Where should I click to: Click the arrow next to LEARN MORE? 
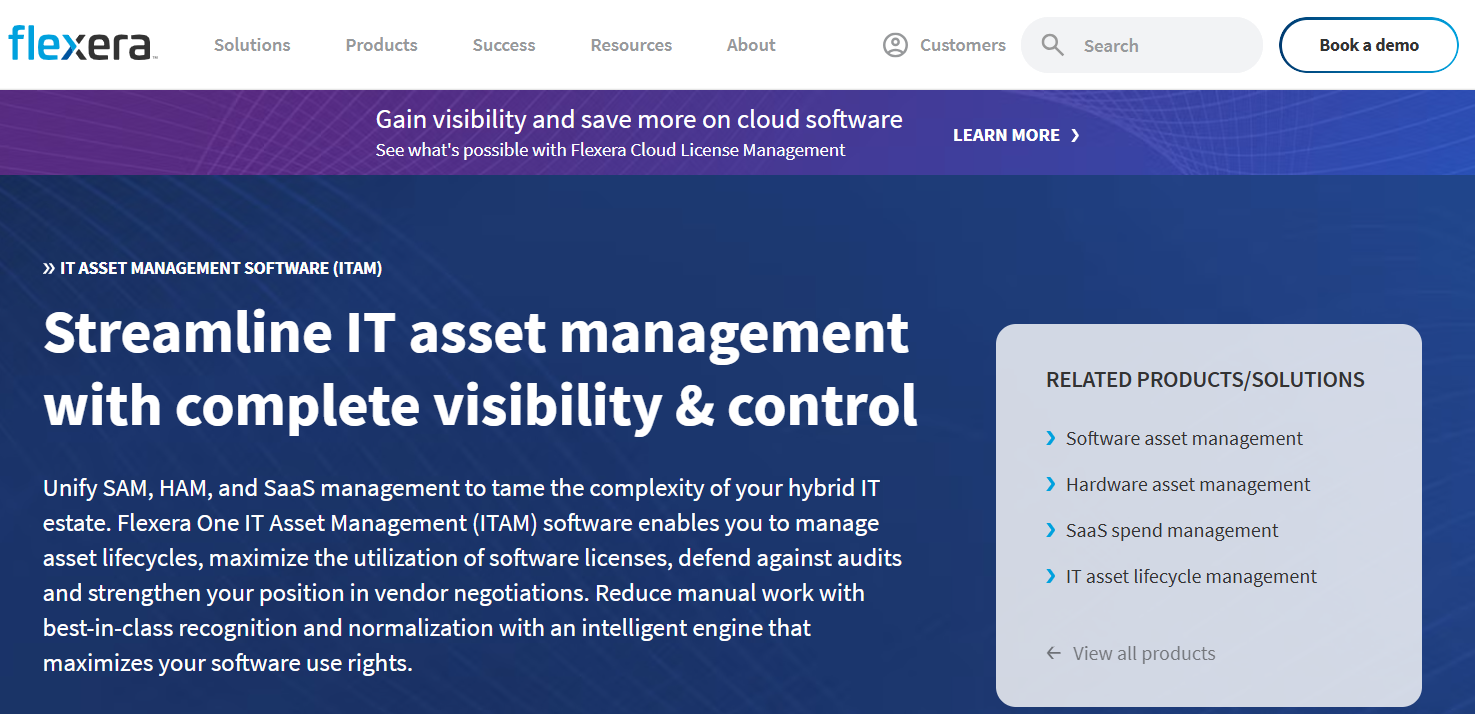pos(1075,135)
